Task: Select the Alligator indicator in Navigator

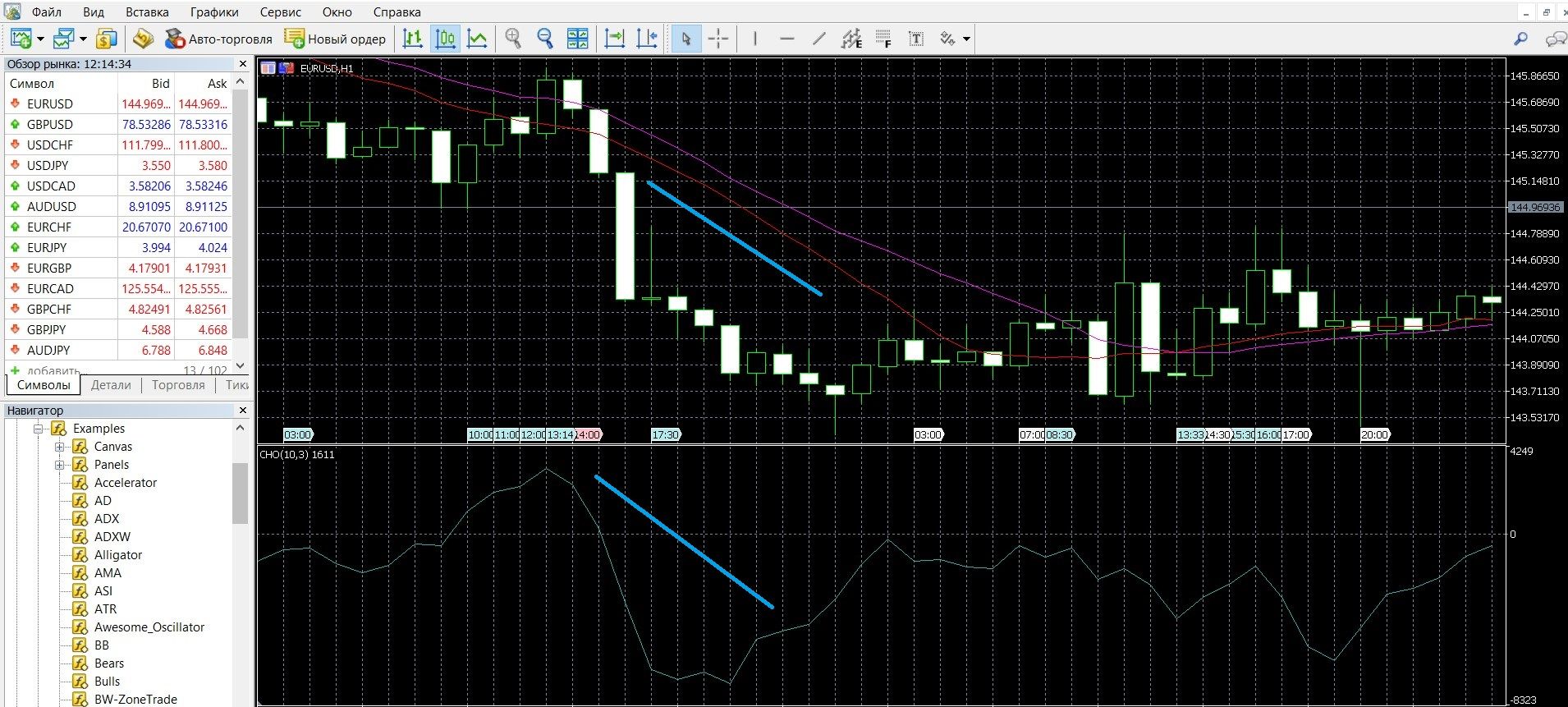Action: (117, 555)
